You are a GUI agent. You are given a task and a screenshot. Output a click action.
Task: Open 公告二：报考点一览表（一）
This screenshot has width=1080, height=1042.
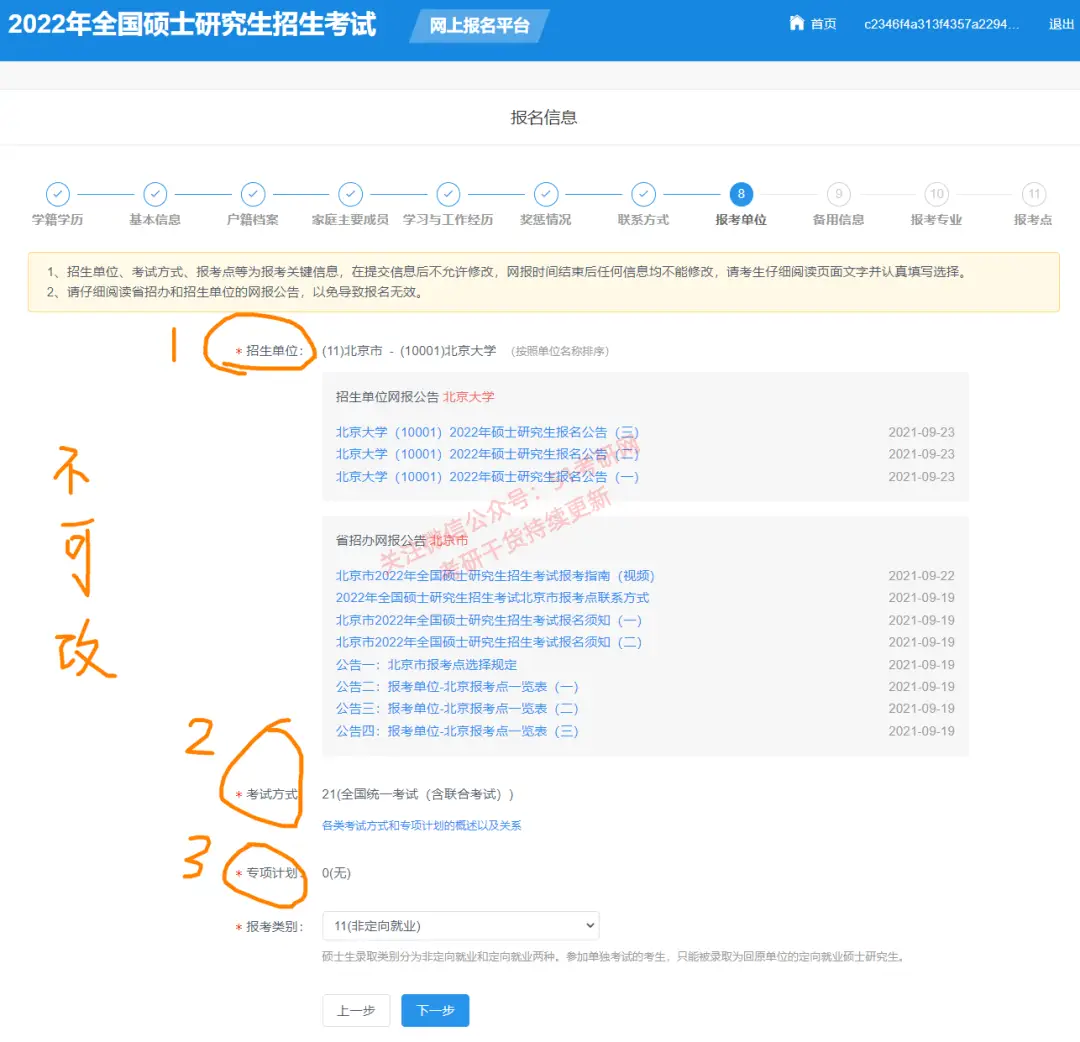[x=457, y=687]
